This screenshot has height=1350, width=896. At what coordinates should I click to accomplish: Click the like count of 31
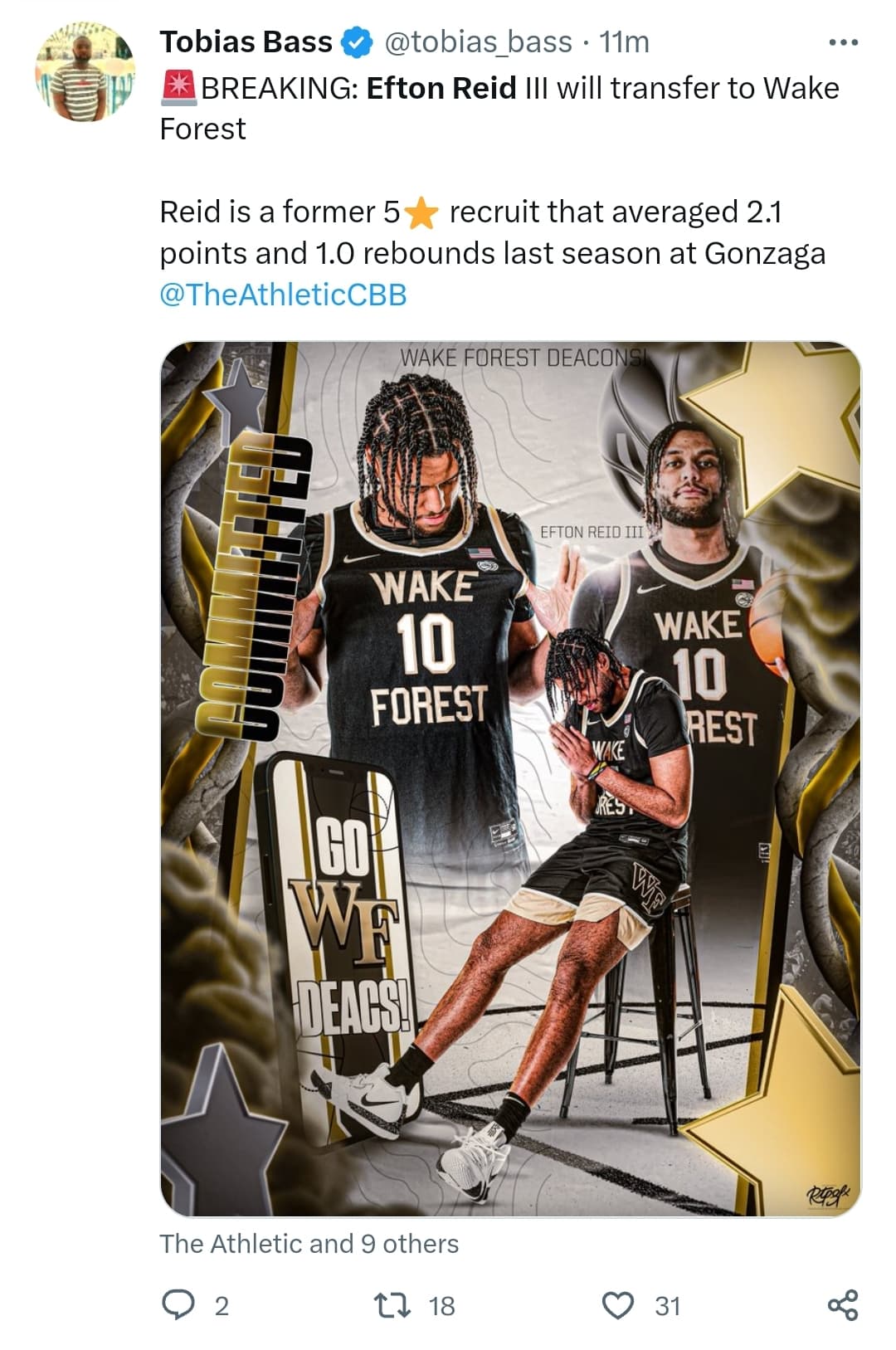click(668, 1306)
